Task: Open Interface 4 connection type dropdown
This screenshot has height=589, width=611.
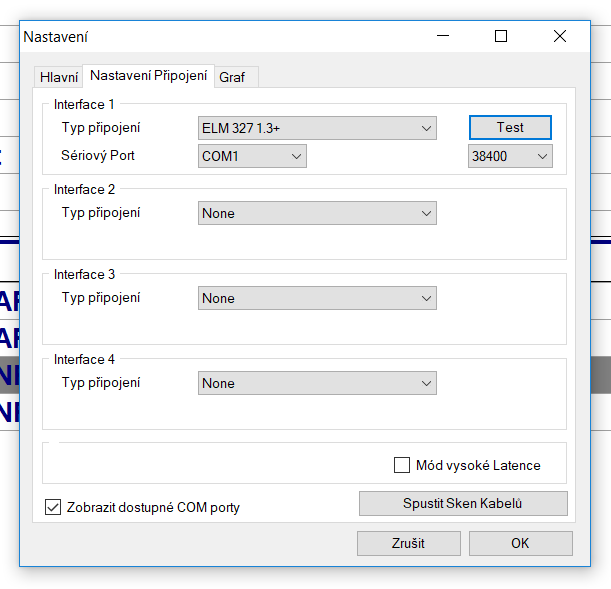Action: tap(317, 383)
